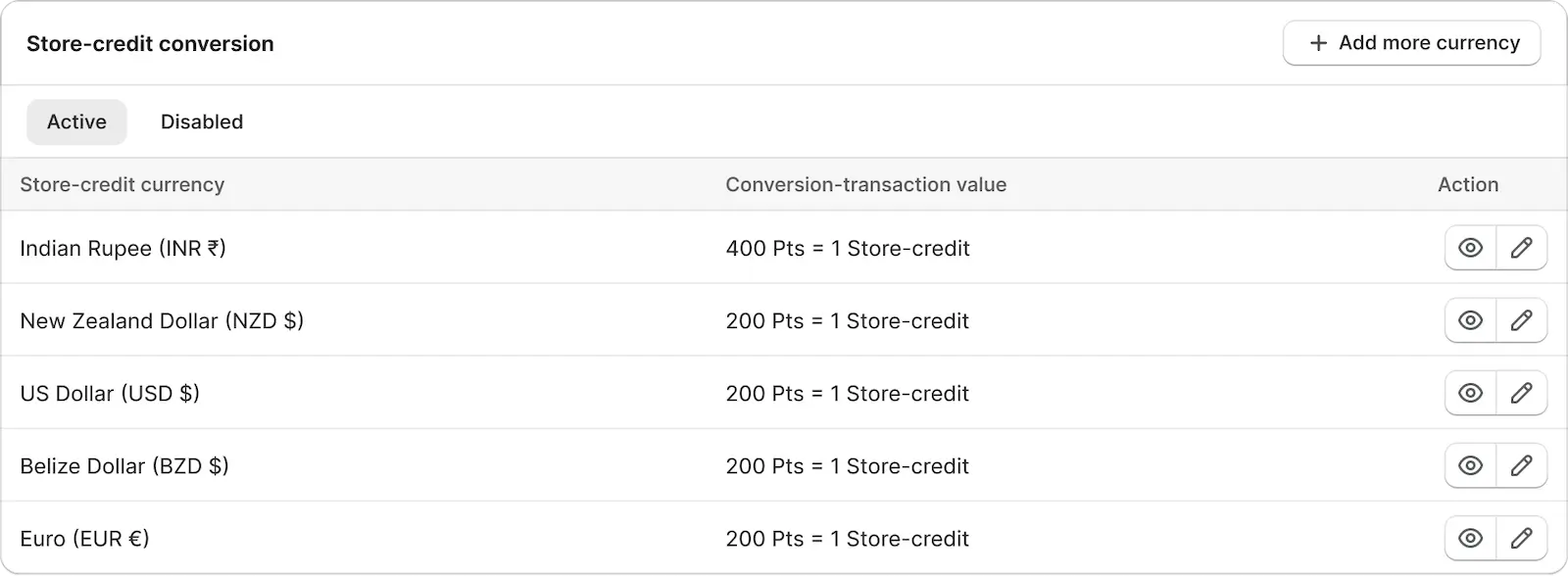Click the Conversion-transaction value column header
This screenshot has height=576, width=1568.
865,184
